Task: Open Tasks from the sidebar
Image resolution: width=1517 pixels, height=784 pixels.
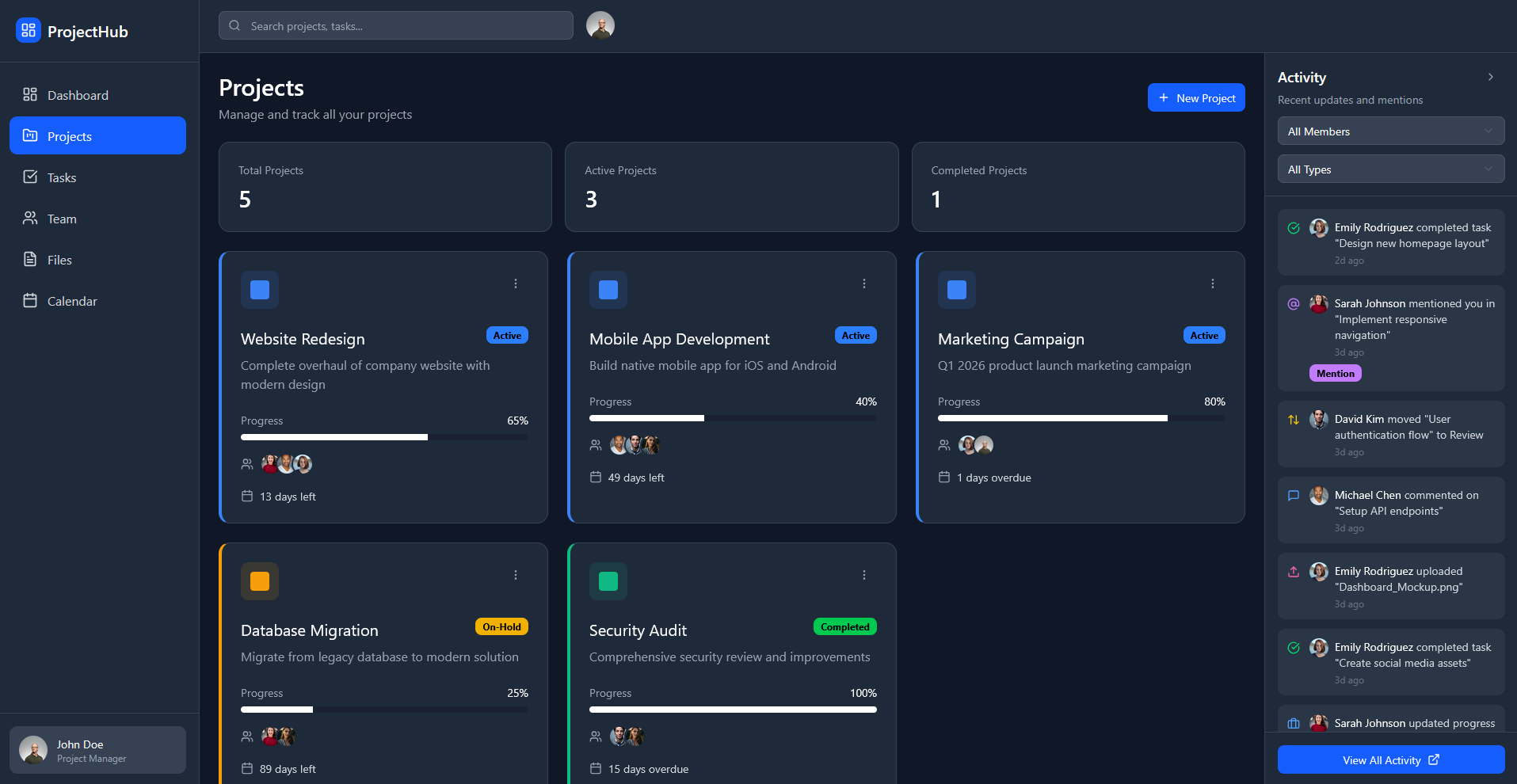Action: click(62, 177)
